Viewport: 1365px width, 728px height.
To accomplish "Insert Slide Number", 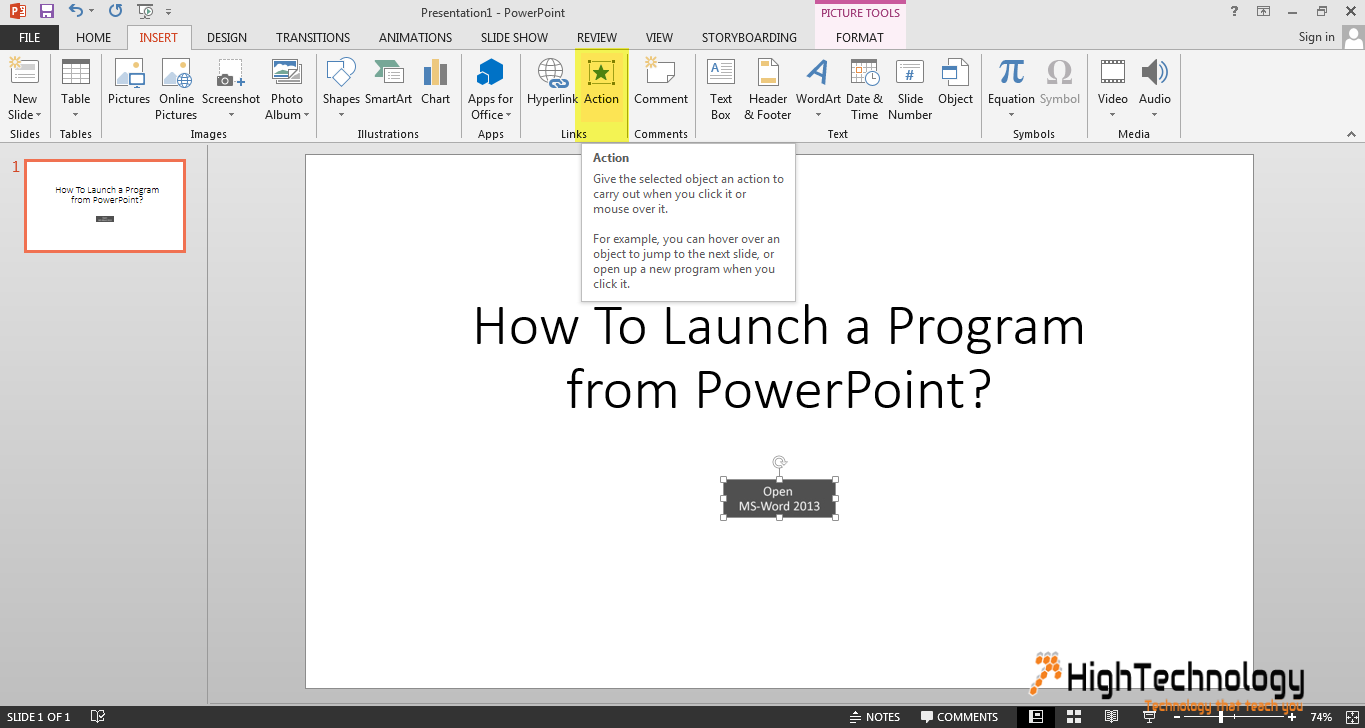I will 910,89.
